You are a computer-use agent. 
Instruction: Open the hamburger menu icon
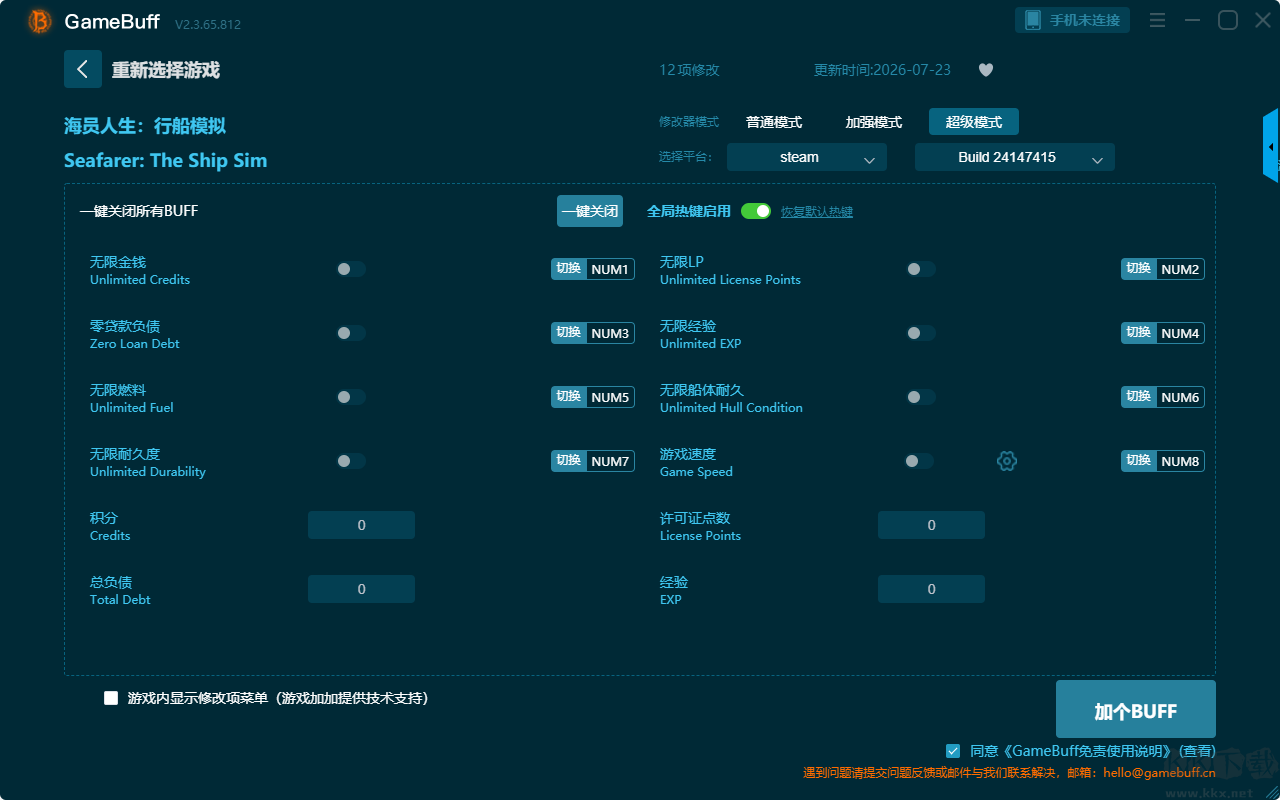click(x=1157, y=20)
